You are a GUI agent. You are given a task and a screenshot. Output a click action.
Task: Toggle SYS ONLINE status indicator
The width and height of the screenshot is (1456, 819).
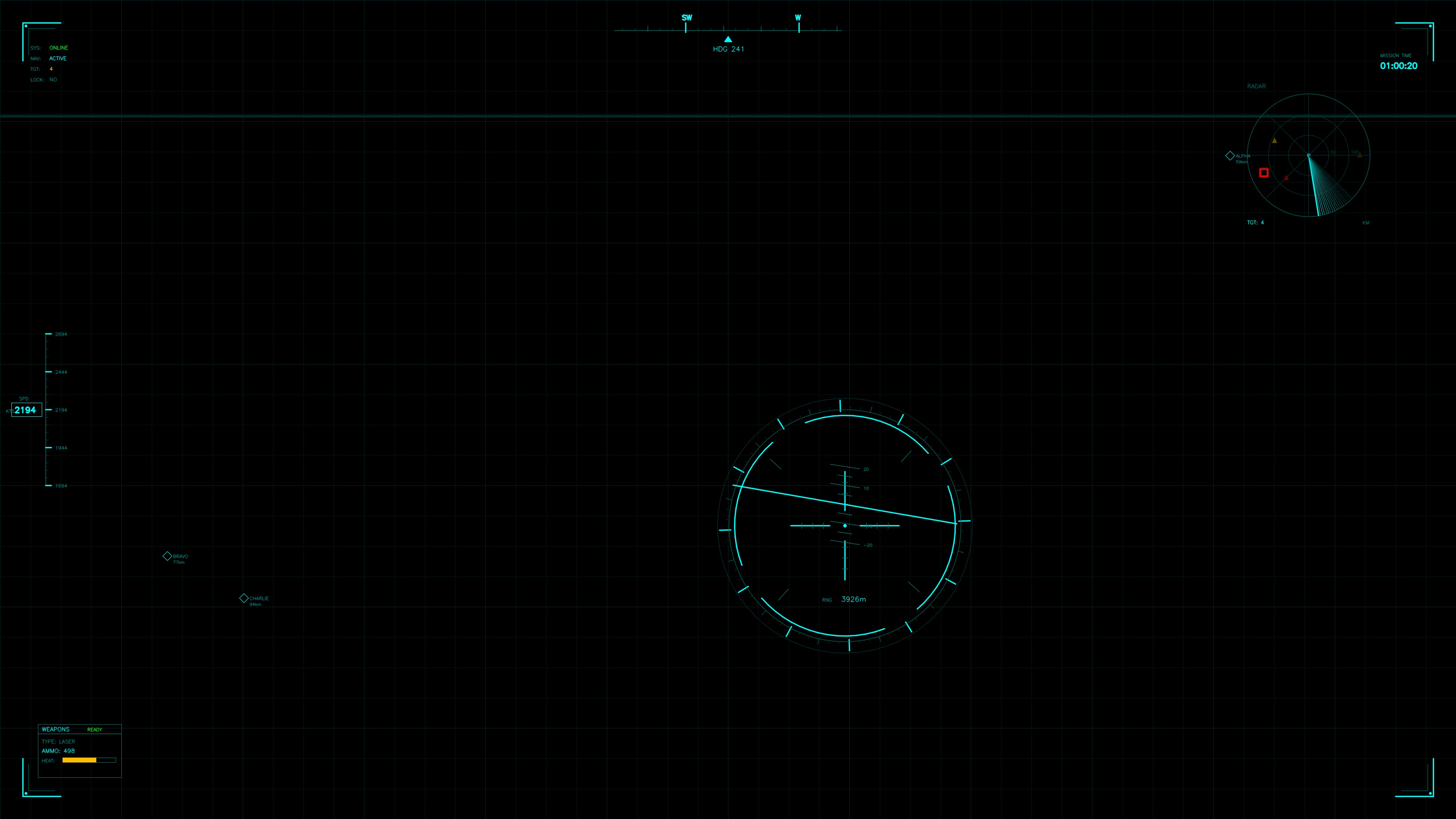pyautogui.click(x=58, y=47)
